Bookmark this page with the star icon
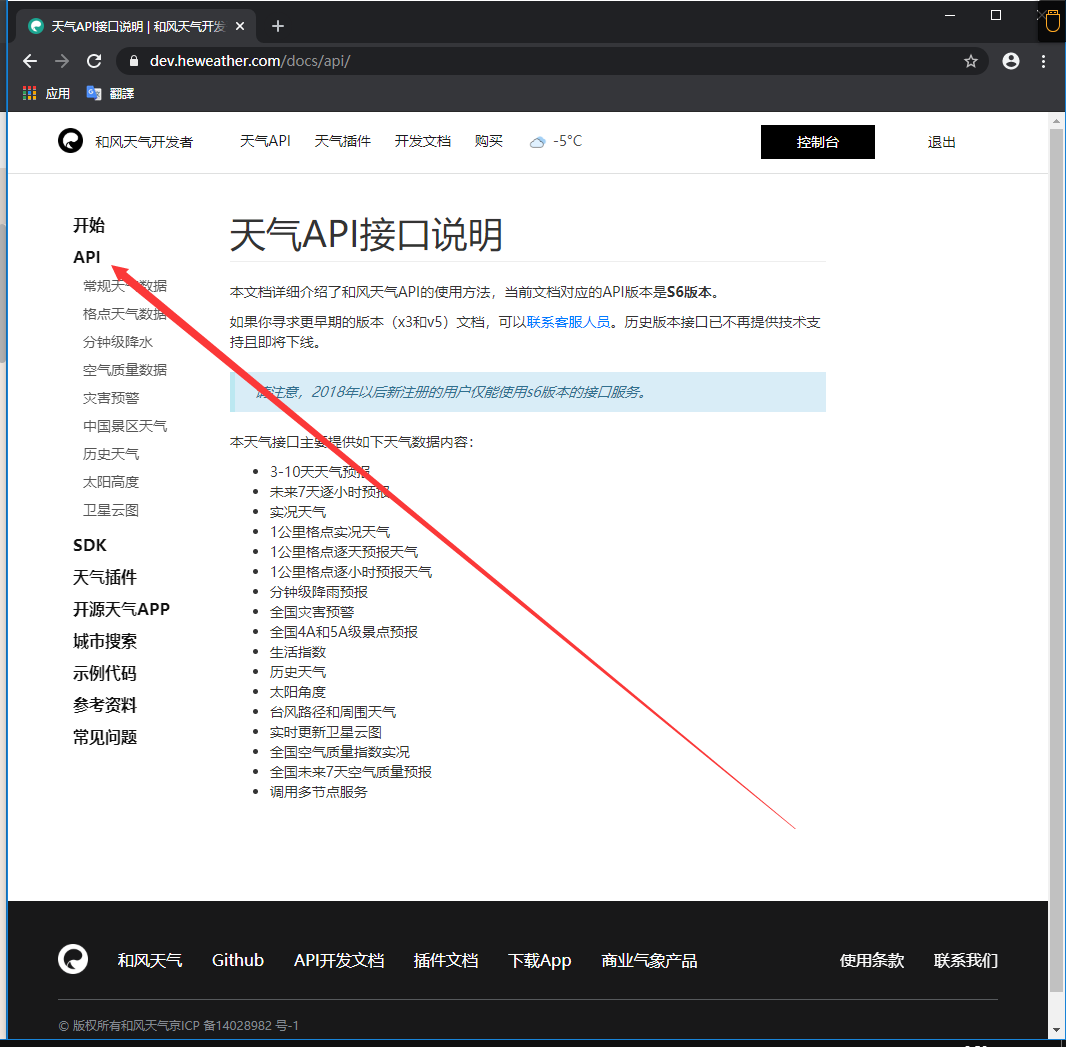 [970, 61]
